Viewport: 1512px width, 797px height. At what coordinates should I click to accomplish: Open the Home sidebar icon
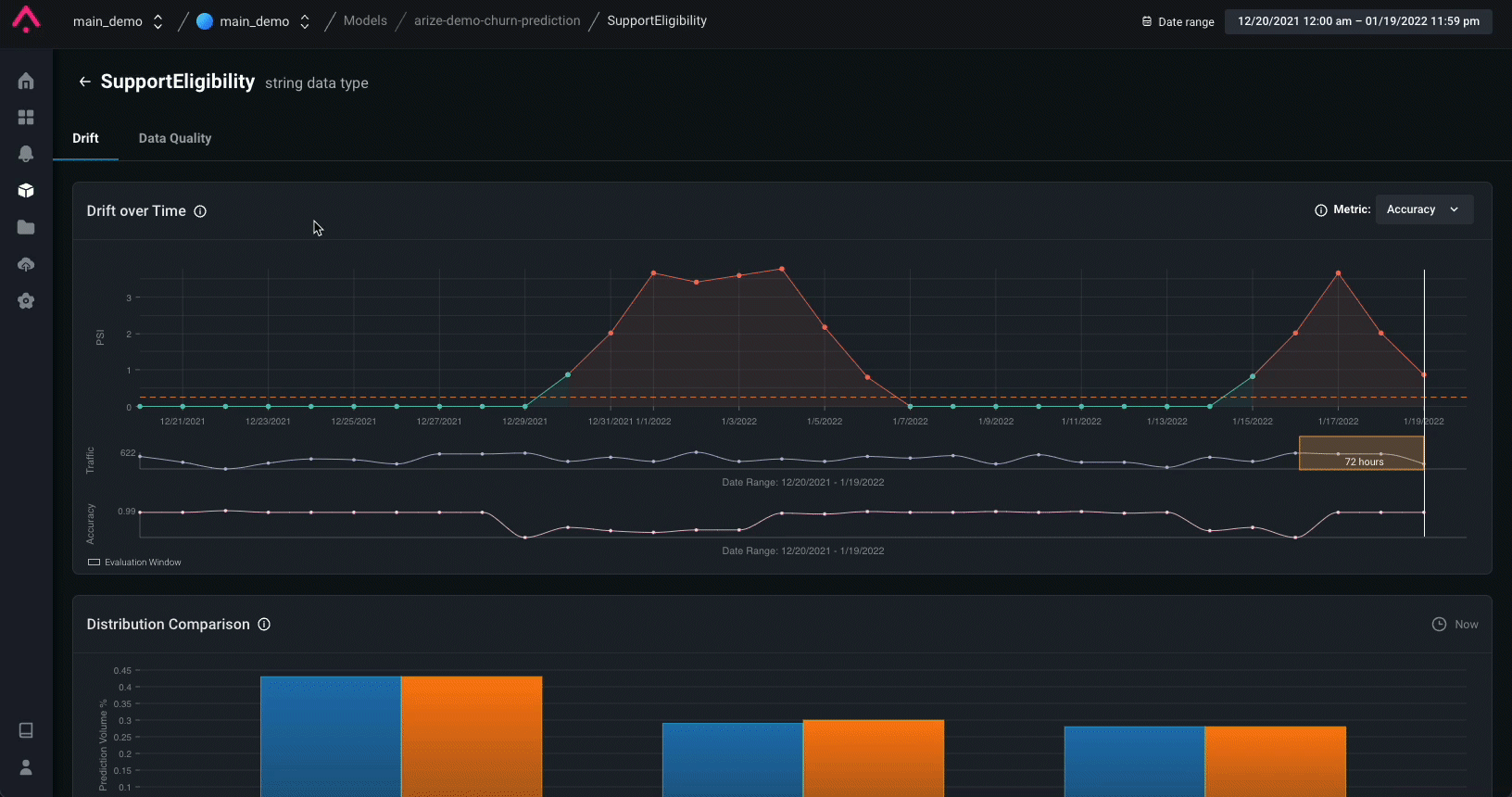pos(26,81)
